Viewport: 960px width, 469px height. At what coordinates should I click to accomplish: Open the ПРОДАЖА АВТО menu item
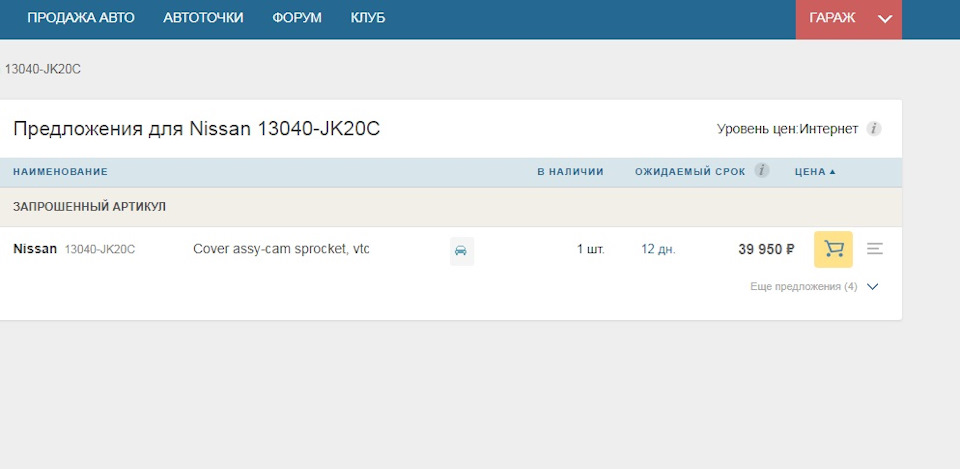[x=81, y=18]
